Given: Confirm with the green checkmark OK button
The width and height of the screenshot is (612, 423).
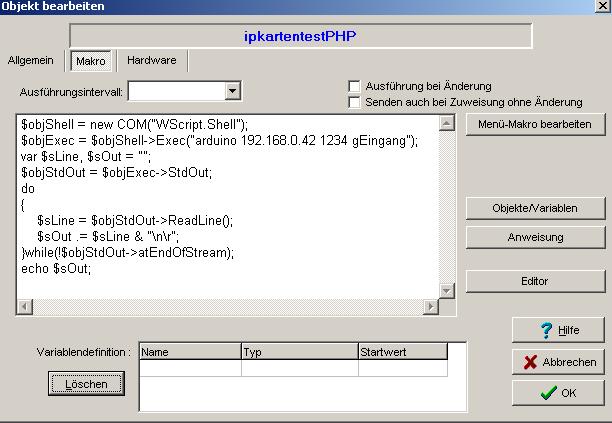Looking at the screenshot, I should (558, 393).
